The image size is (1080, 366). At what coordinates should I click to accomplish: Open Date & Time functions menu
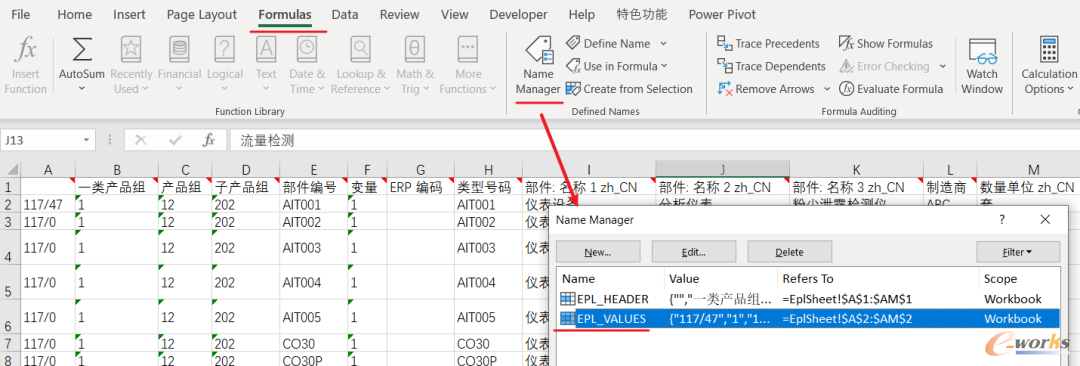coord(307,65)
